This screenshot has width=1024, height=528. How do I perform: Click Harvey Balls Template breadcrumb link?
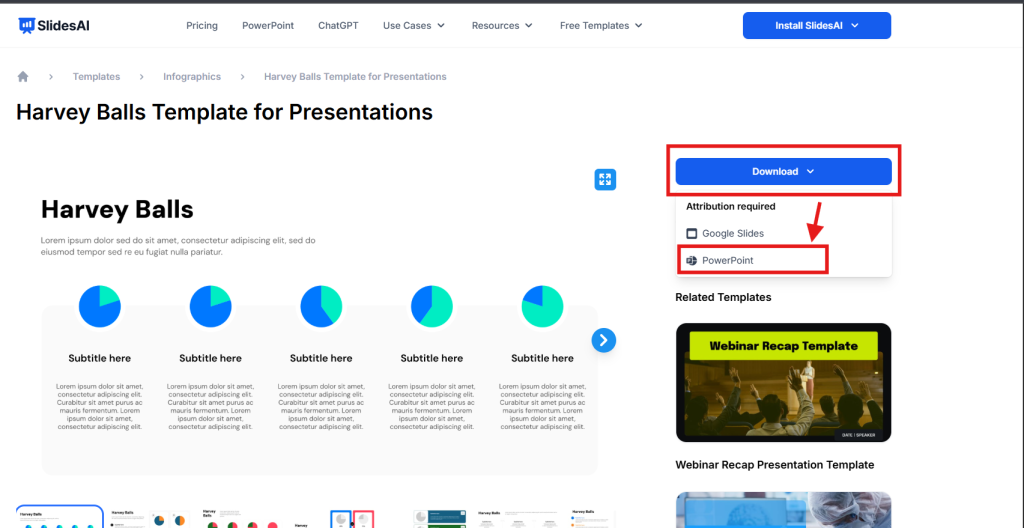[x=355, y=76]
